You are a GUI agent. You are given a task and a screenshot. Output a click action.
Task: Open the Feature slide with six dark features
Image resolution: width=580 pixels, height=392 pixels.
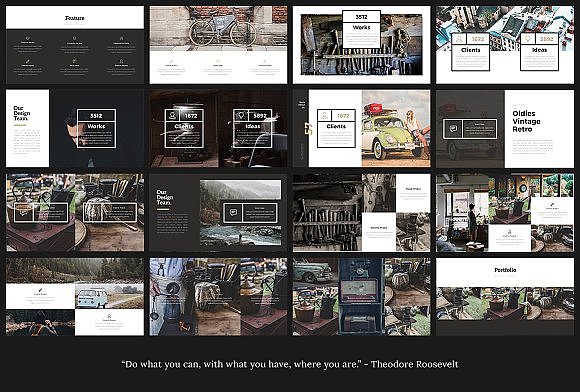click(75, 45)
